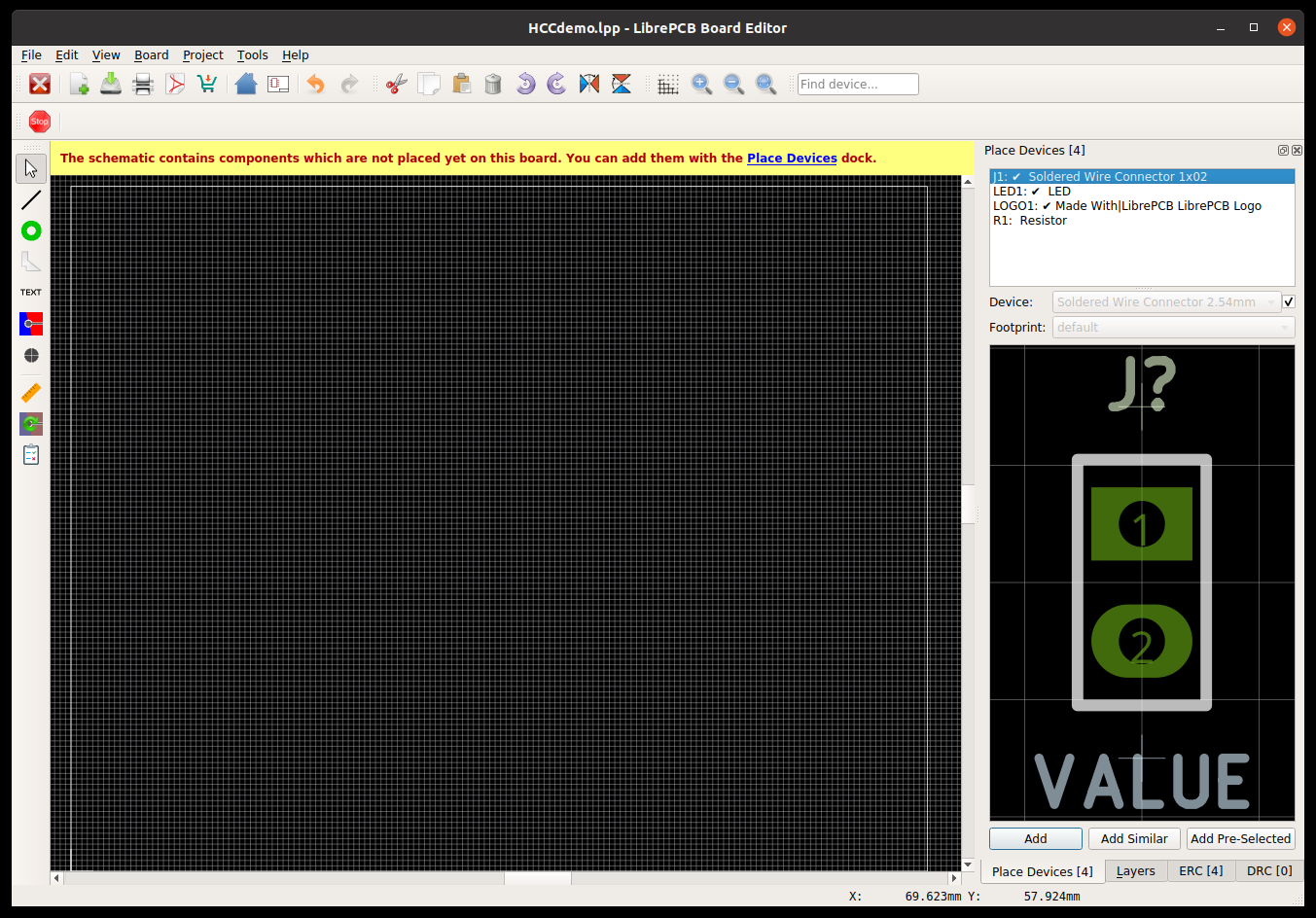
Task: Click the Rebuild Planes icon
Action: [31, 424]
